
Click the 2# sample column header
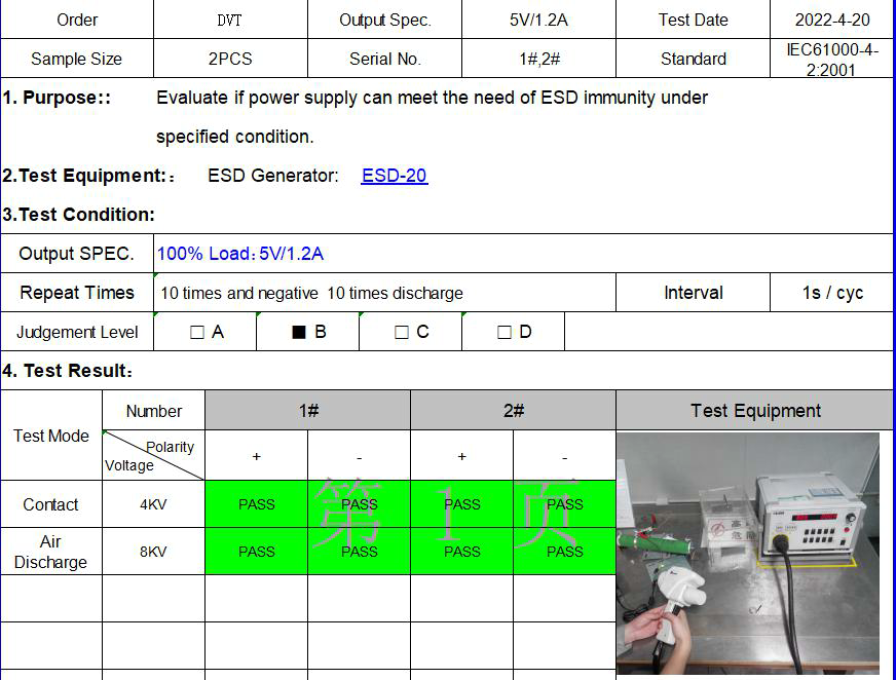(x=513, y=410)
